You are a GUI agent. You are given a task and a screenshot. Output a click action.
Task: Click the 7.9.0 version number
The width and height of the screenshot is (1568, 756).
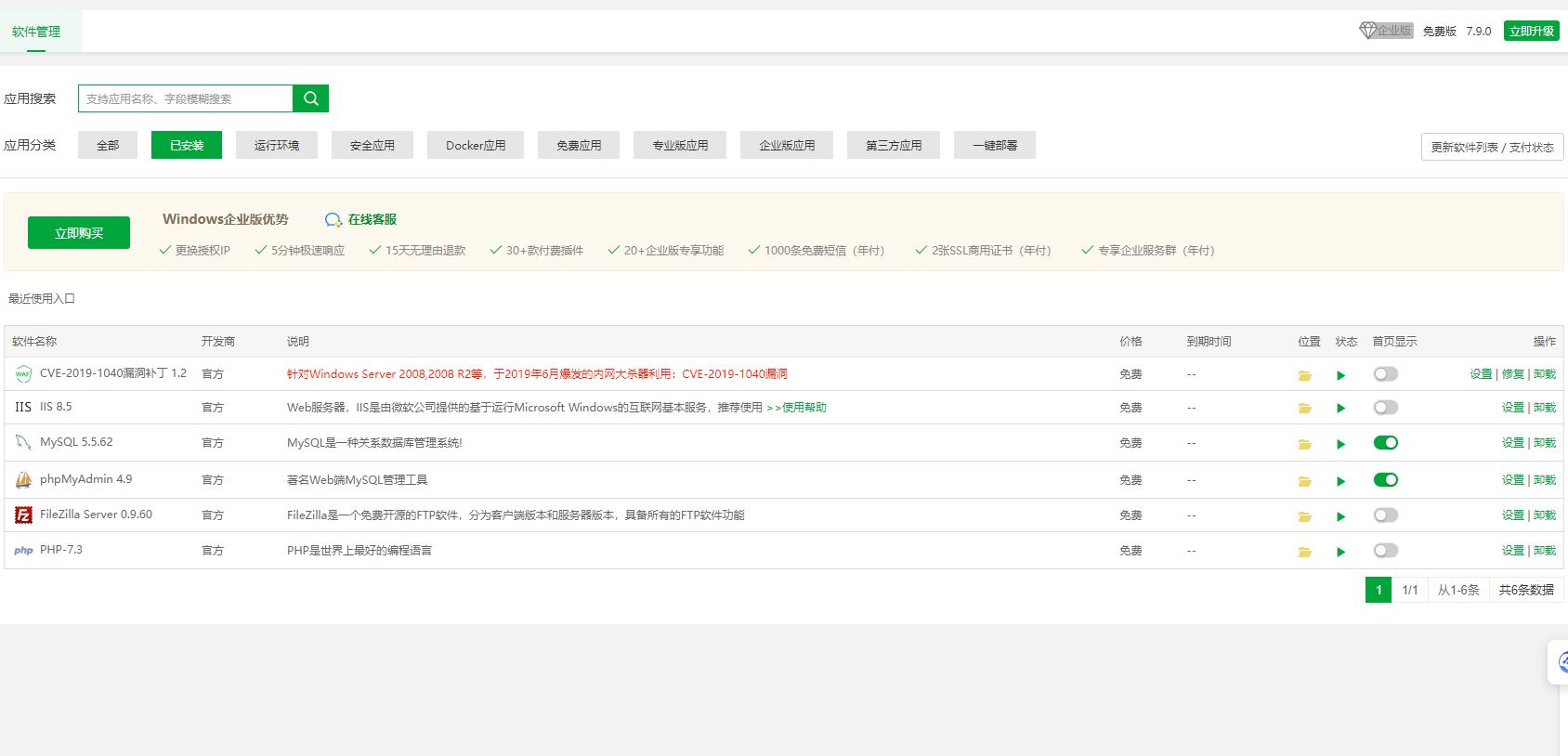pos(1479,32)
